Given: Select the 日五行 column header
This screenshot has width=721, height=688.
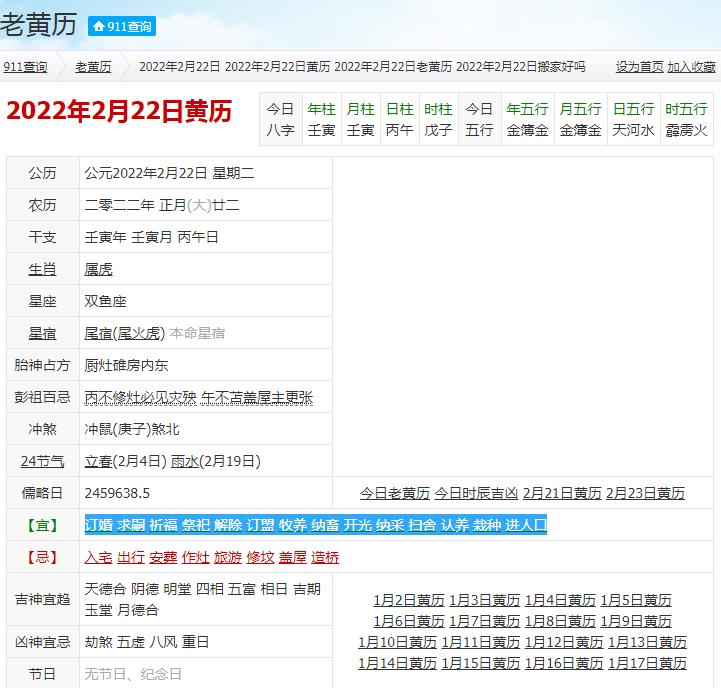Looking at the screenshot, I should click(633, 109).
